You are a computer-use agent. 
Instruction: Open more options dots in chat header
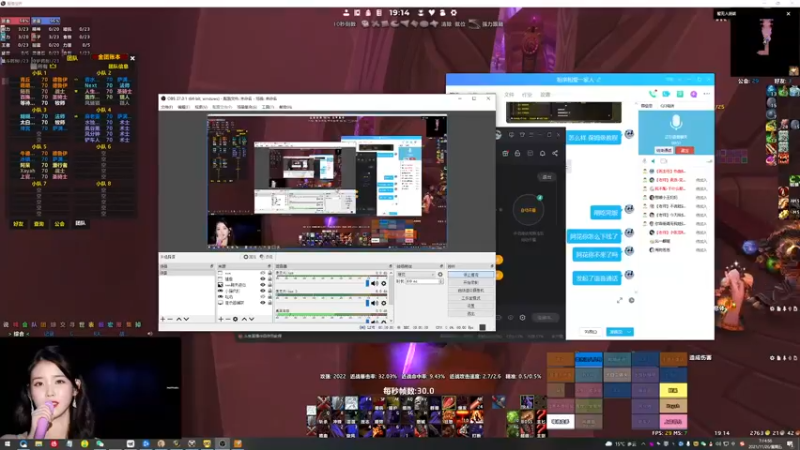coord(707,94)
